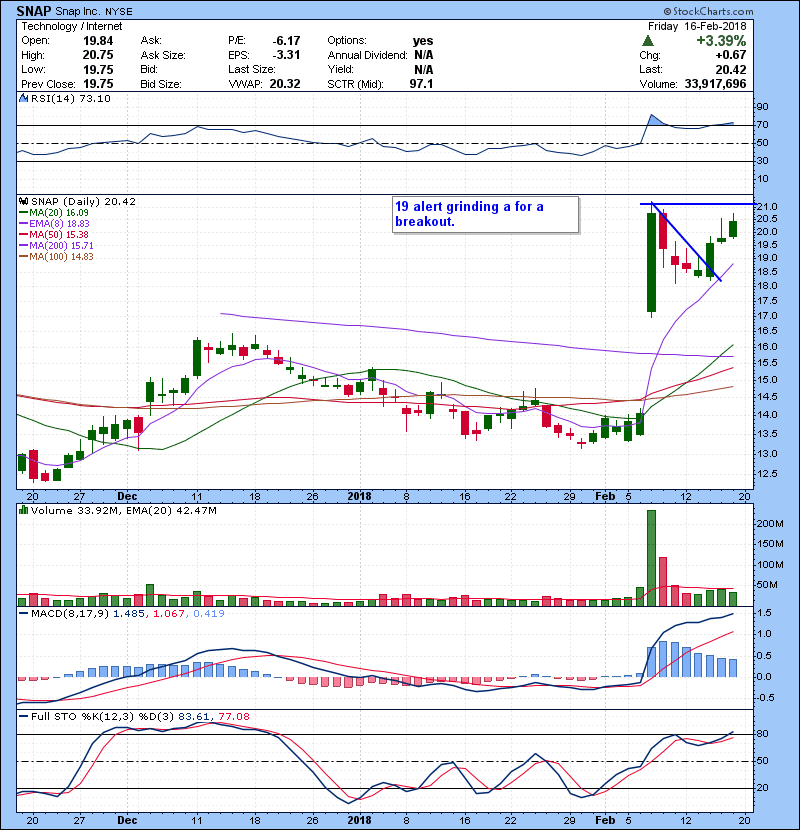The width and height of the screenshot is (800, 830).
Task: Click the MA(200) 15.71 legend entry
Action: coord(56,246)
